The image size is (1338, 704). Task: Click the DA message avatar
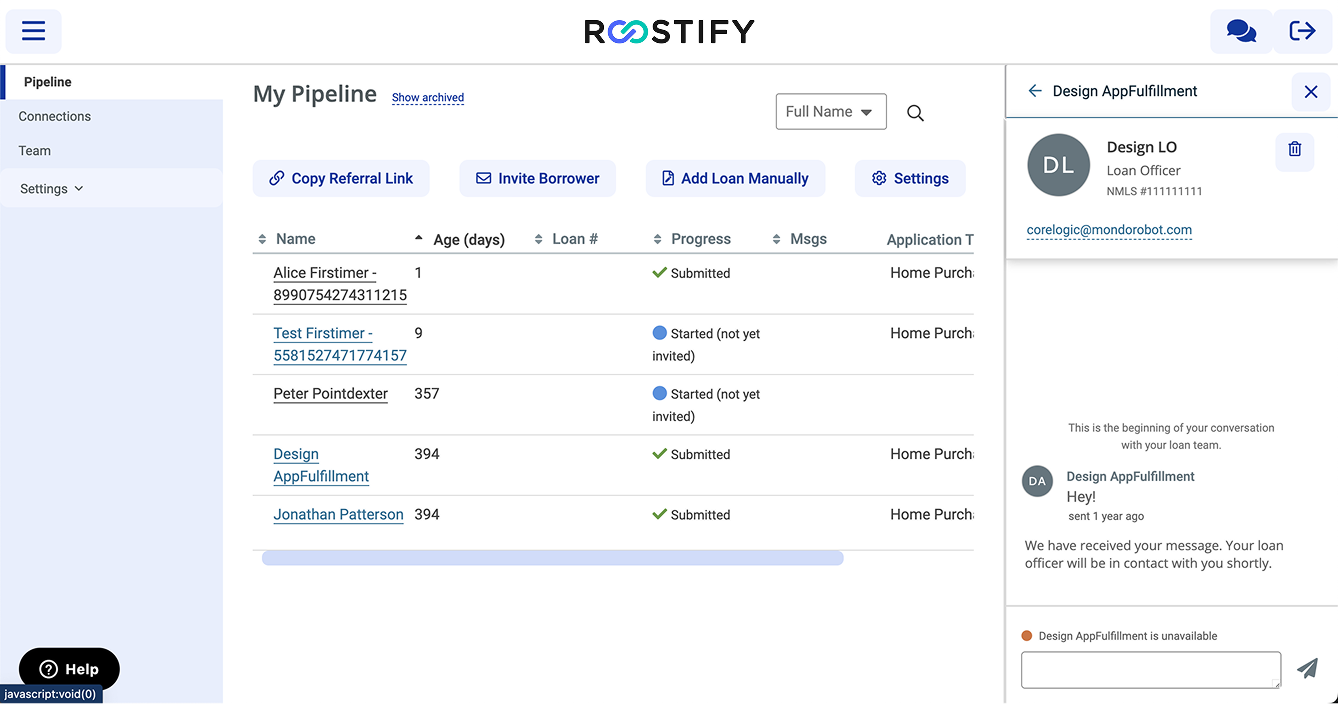[x=1037, y=481]
